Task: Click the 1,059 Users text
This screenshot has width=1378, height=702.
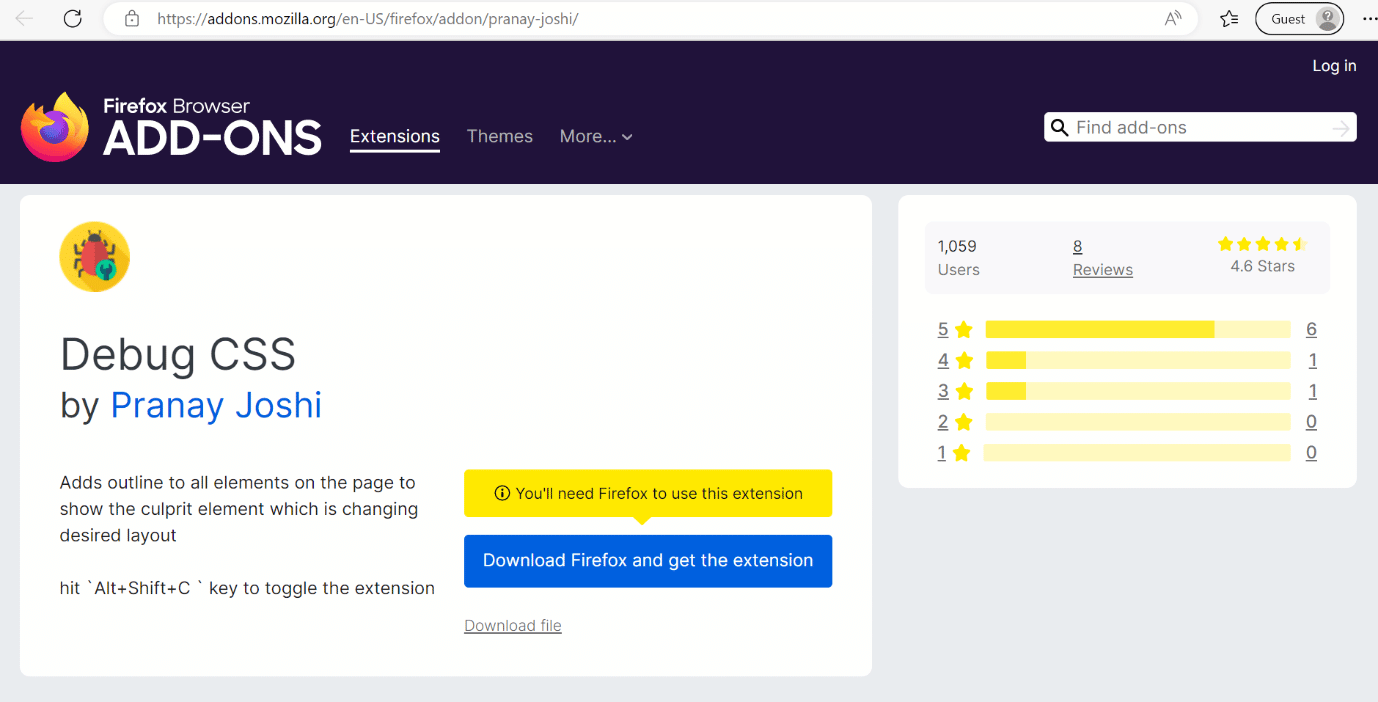Action: tap(958, 258)
